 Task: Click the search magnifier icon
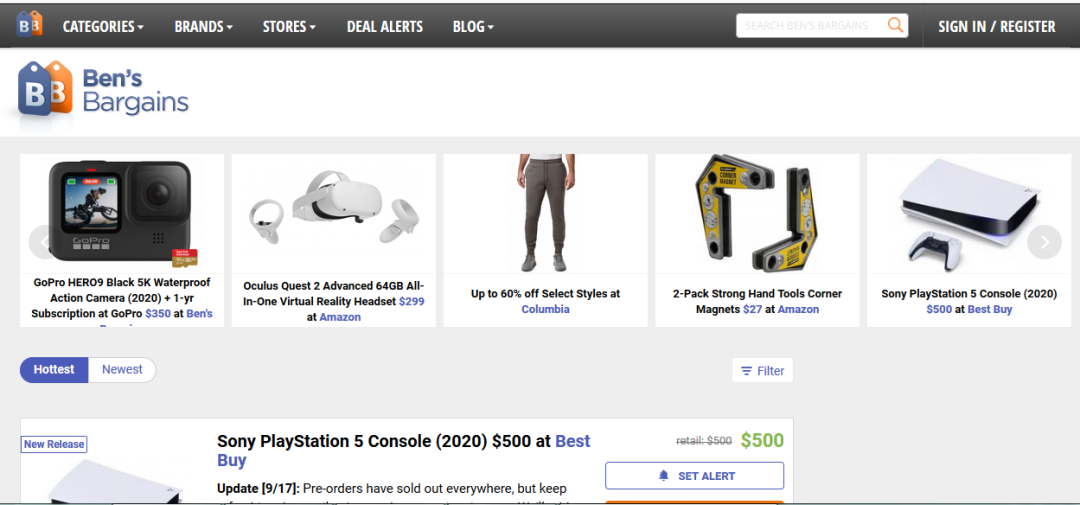895,25
